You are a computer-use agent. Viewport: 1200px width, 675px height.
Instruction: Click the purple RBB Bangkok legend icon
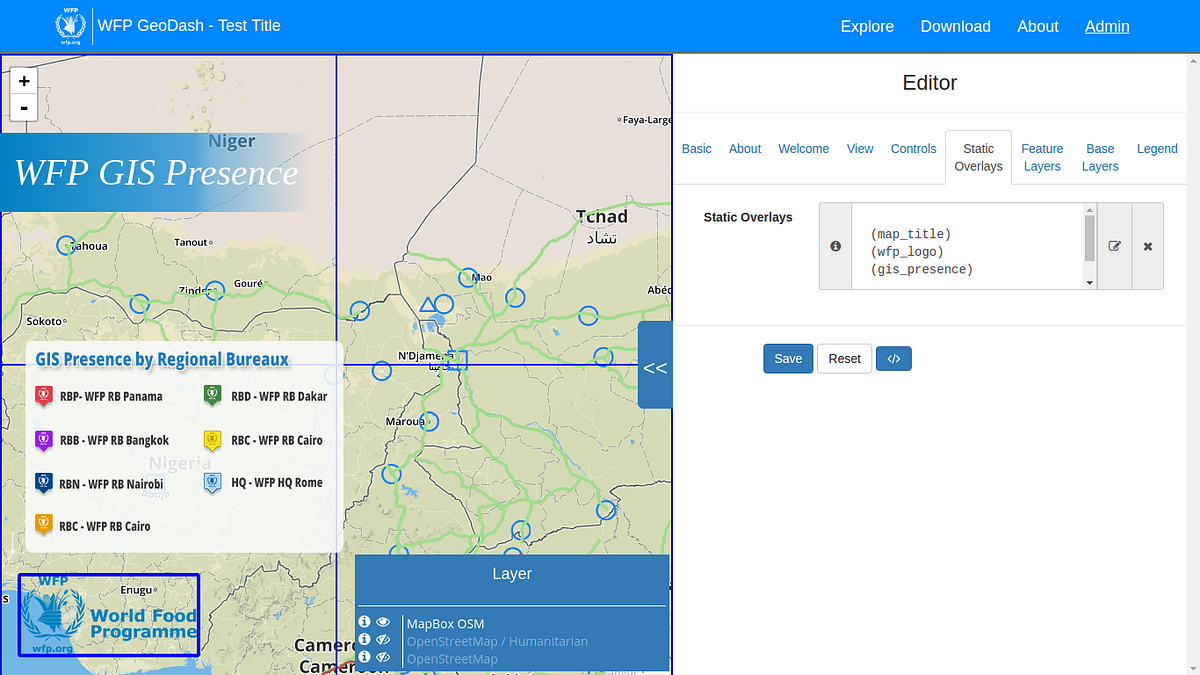pyautogui.click(x=43, y=440)
